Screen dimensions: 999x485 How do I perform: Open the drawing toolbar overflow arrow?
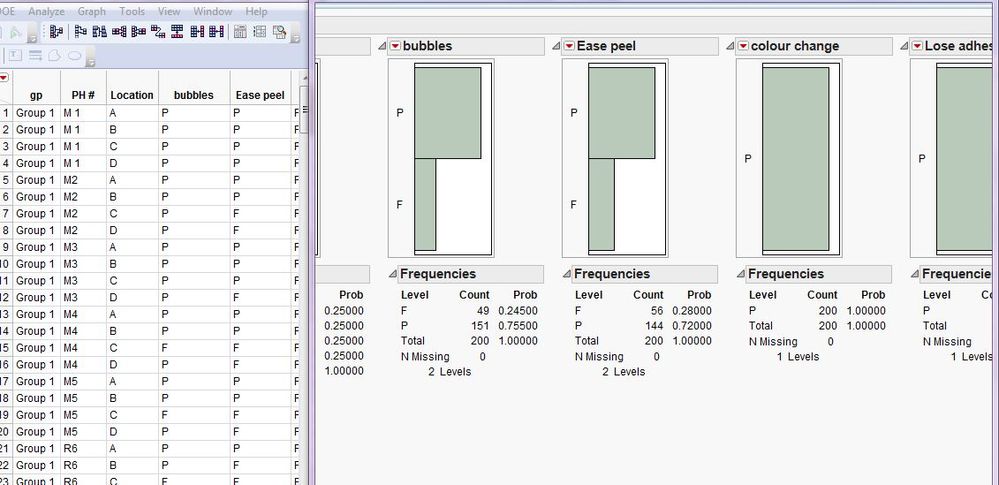(90, 62)
